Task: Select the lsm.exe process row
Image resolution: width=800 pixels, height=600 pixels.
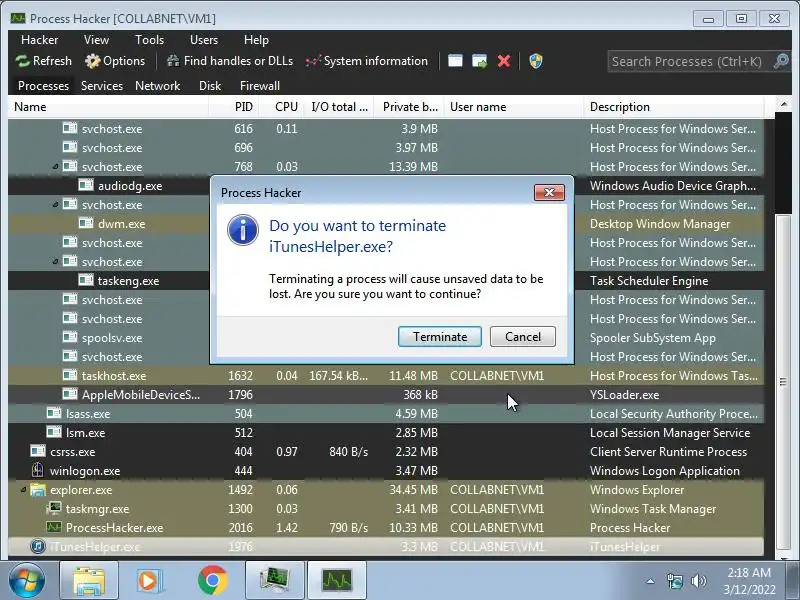Action: click(386, 433)
